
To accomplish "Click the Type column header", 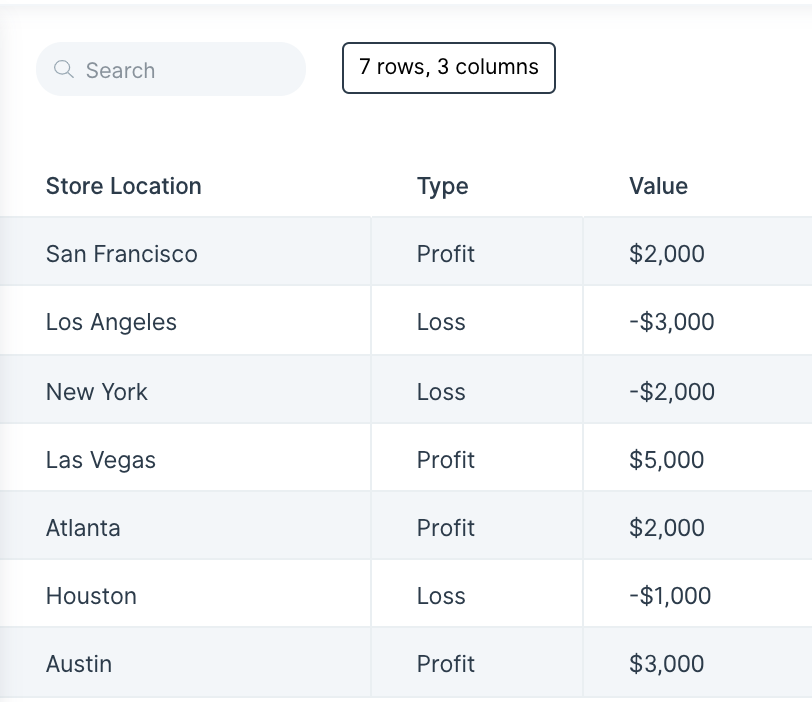I will tap(442, 186).
